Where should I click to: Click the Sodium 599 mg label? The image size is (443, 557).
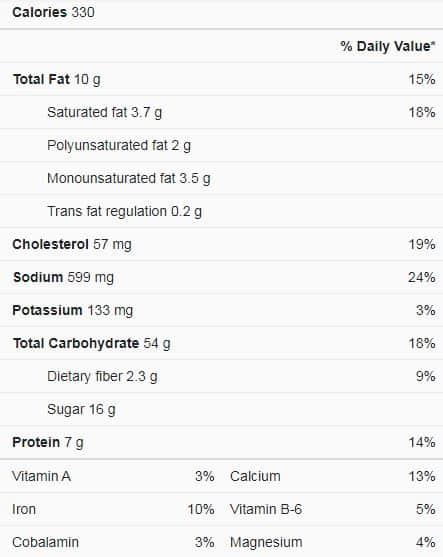pos(63,277)
